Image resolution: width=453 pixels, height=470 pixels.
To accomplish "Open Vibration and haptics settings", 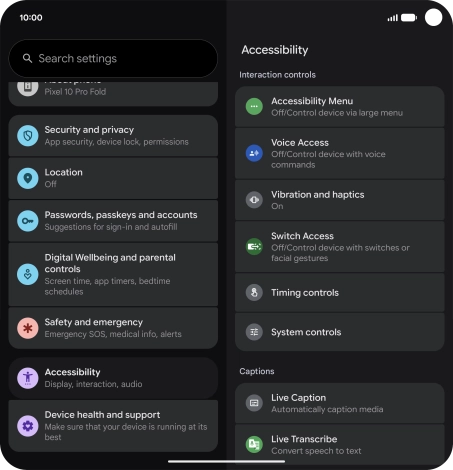I will click(x=340, y=200).
